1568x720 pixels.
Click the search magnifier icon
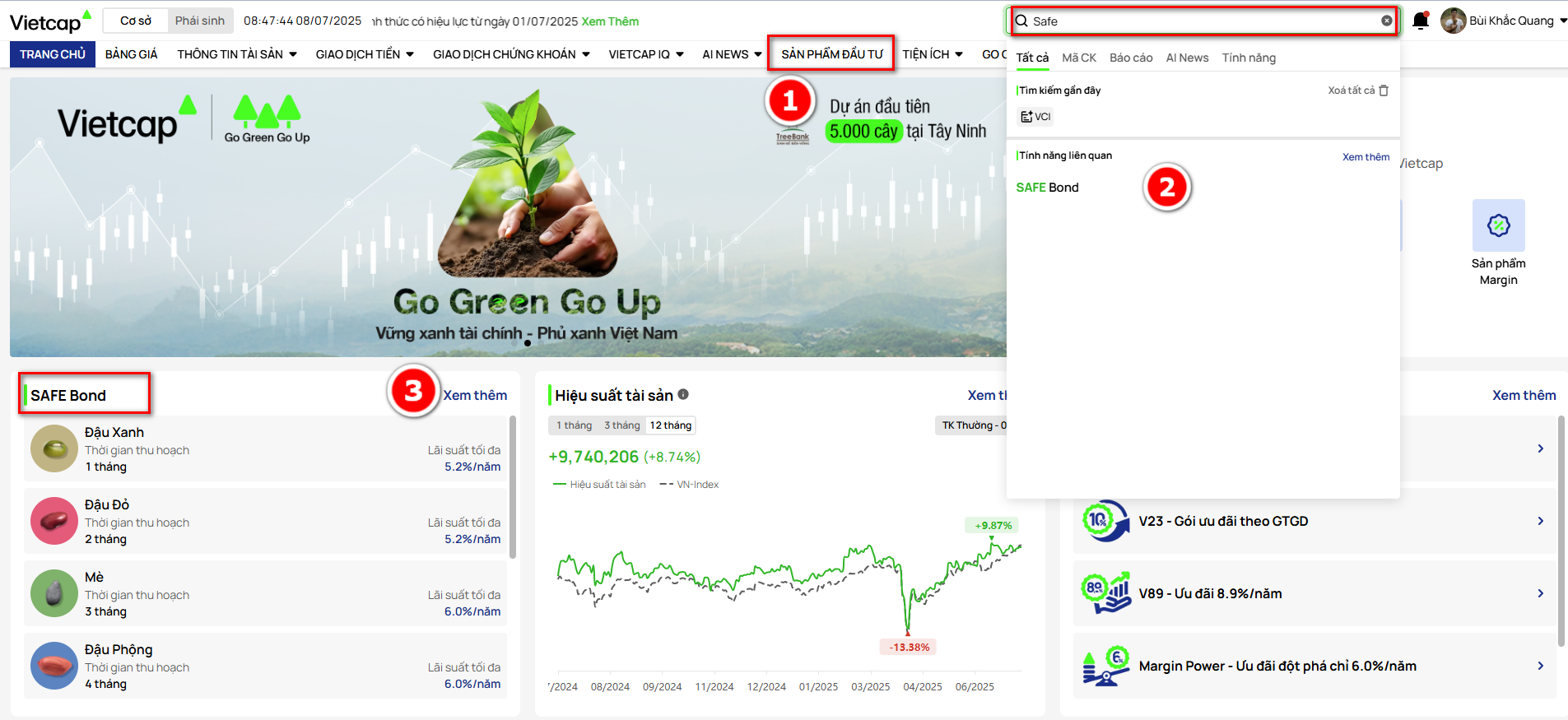[1021, 21]
